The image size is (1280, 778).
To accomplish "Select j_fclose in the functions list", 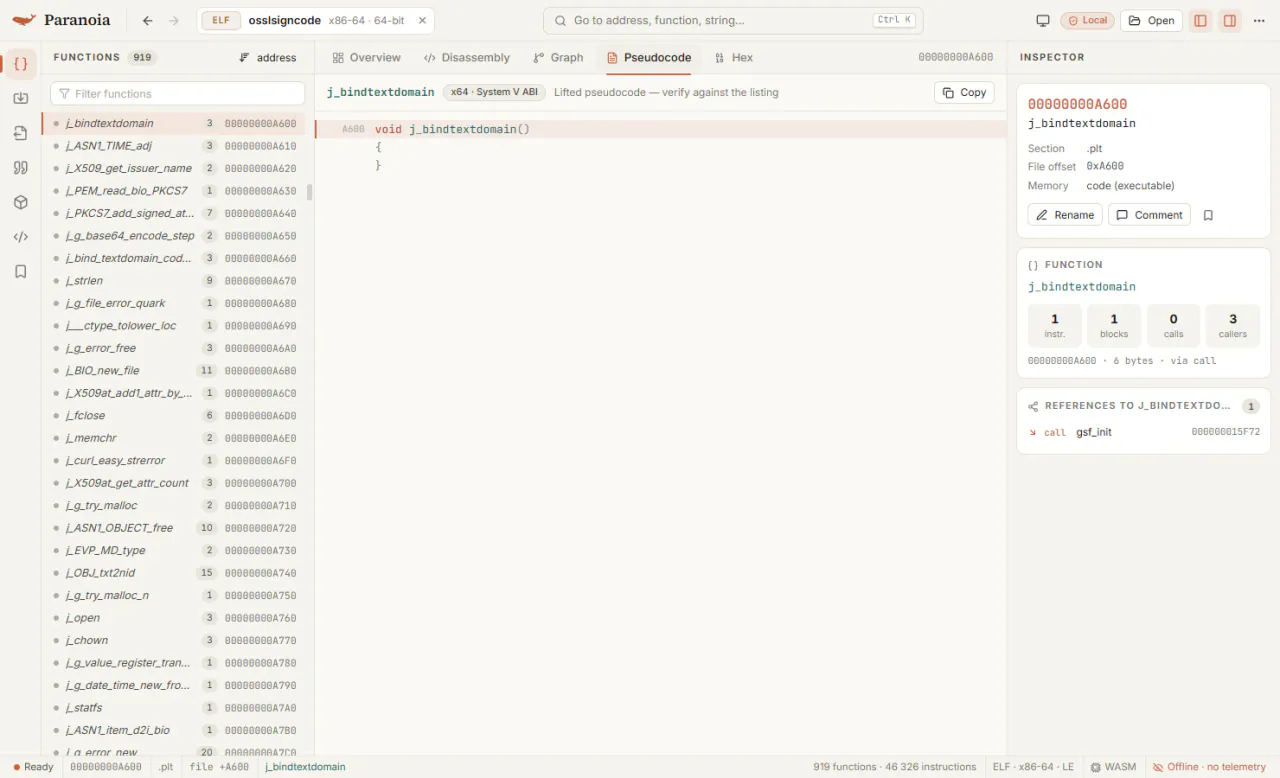I will (175, 416).
